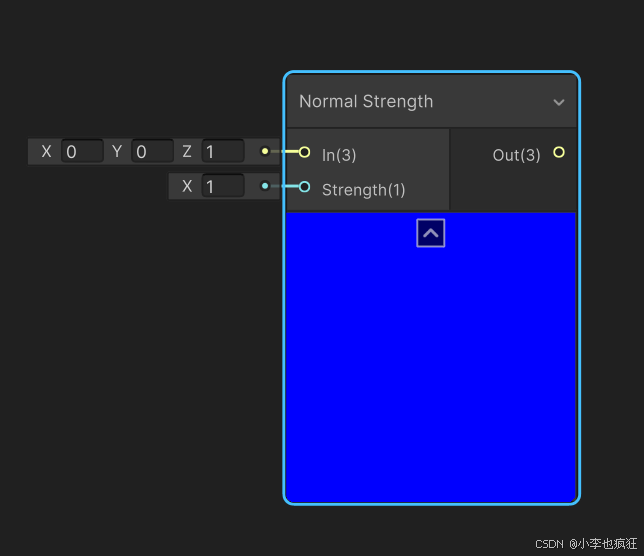The width and height of the screenshot is (644, 556).
Task: Edit the In vector Y value field
Action: point(152,152)
